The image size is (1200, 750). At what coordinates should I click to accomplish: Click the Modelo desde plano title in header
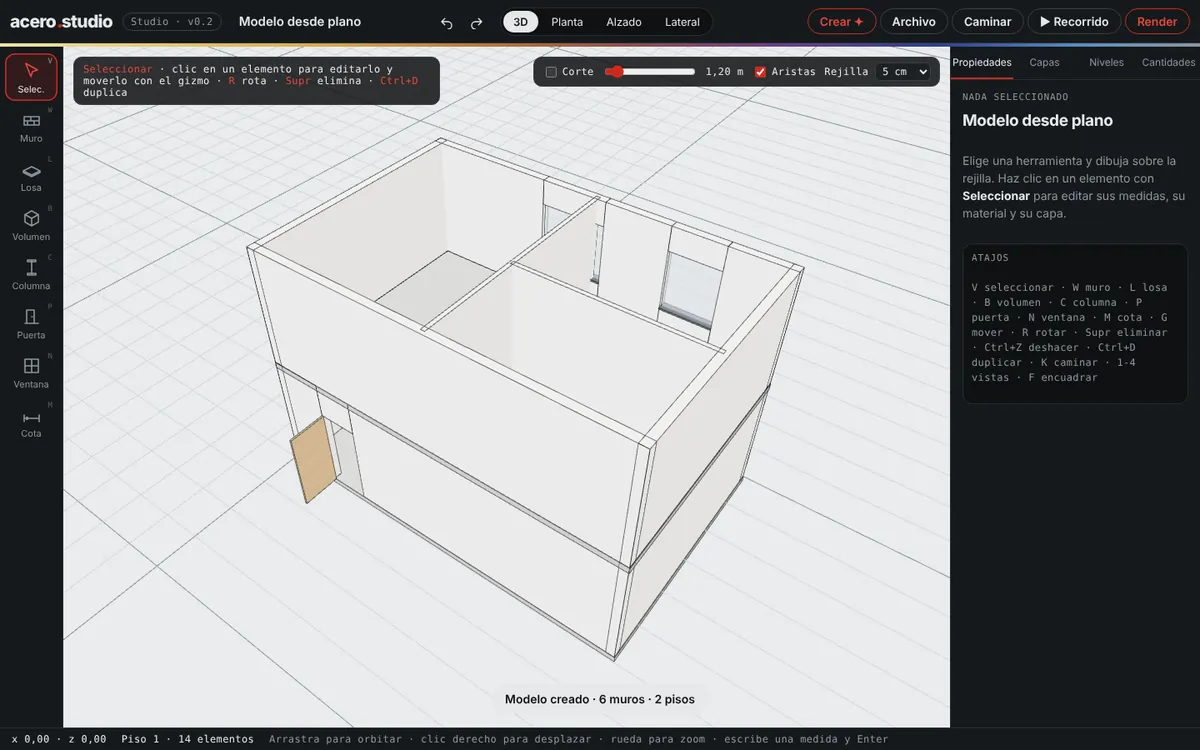coord(300,22)
